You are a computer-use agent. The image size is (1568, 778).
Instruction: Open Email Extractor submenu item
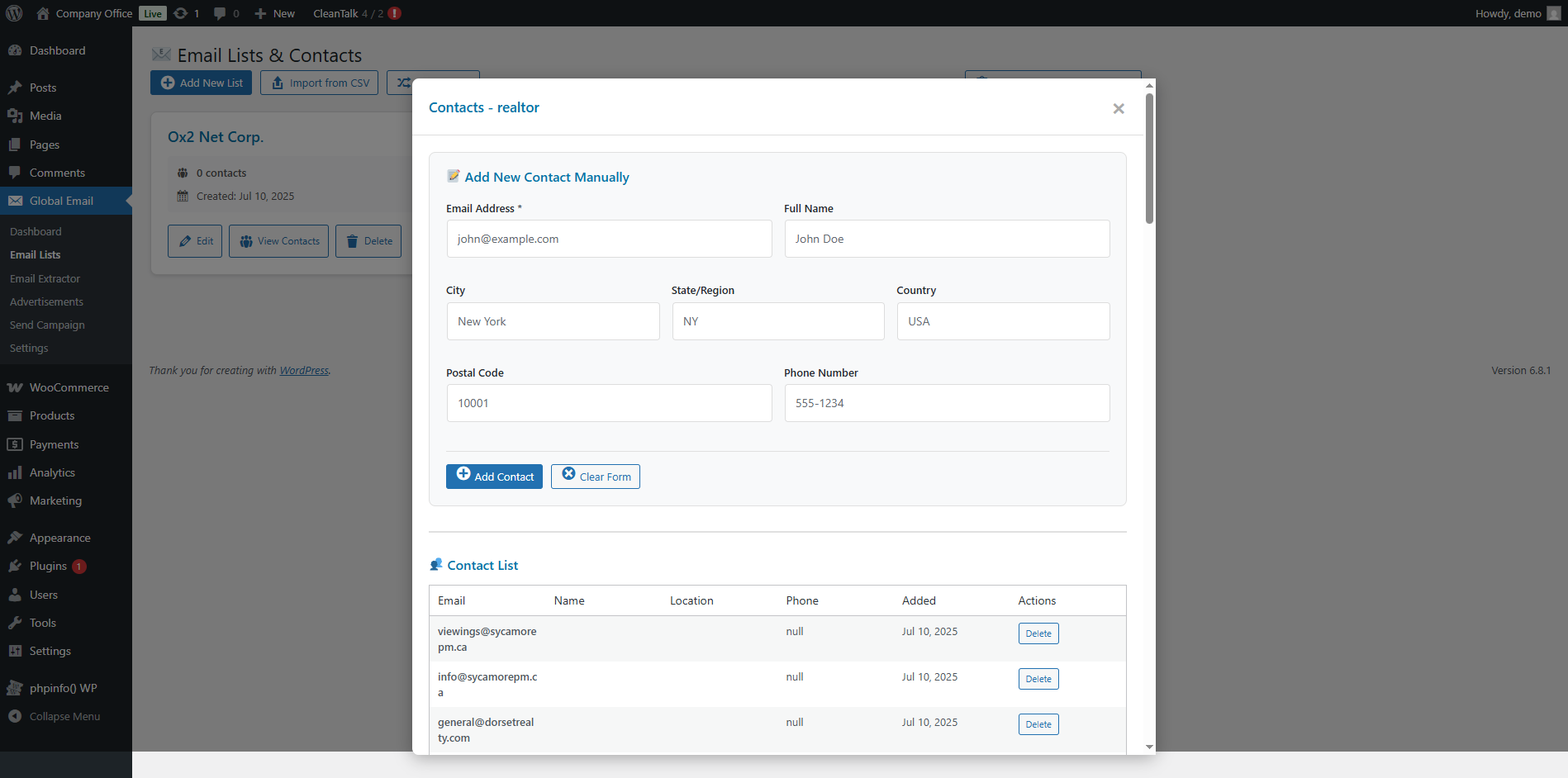tap(45, 278)
